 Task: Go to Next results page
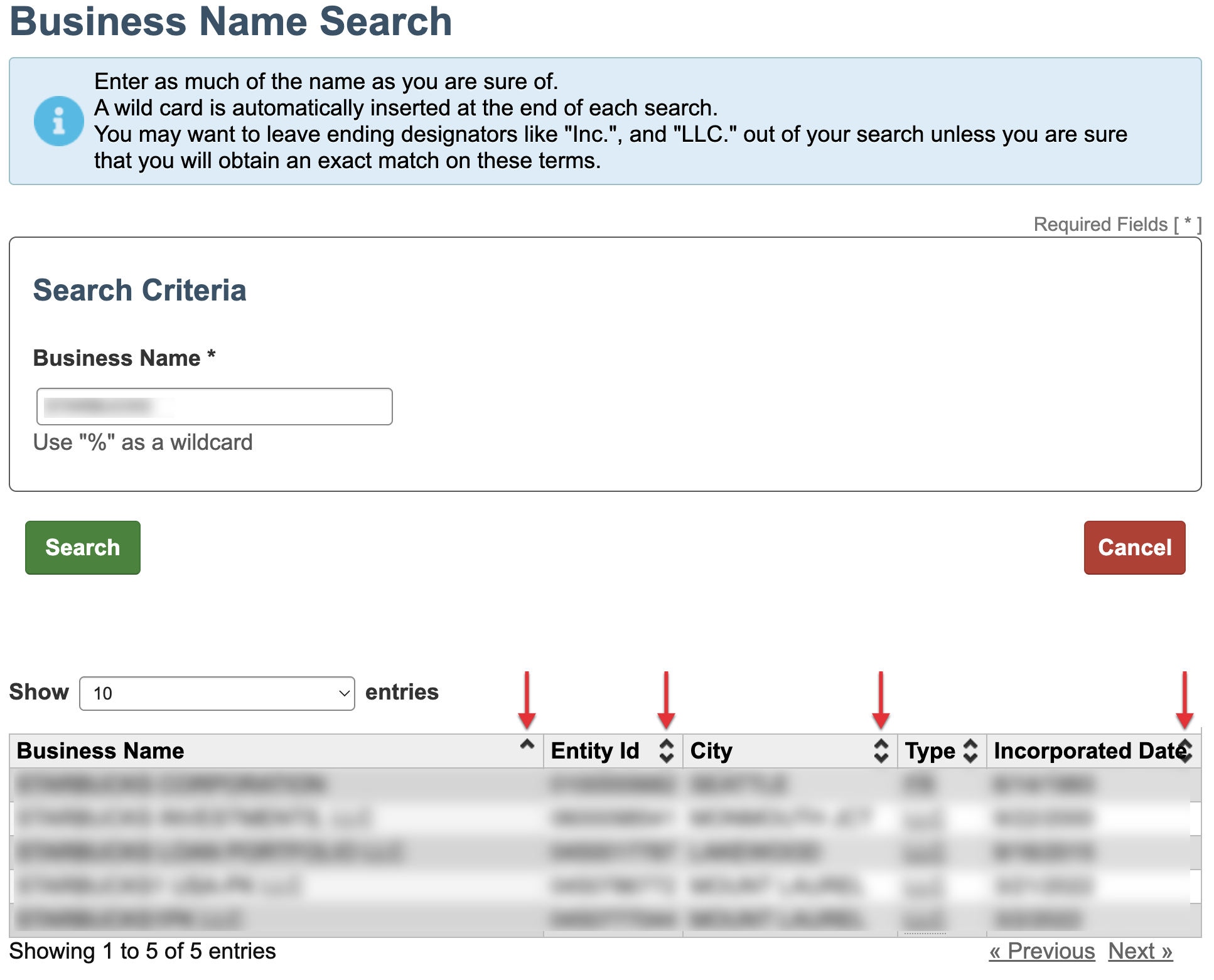coord(1140,951)
